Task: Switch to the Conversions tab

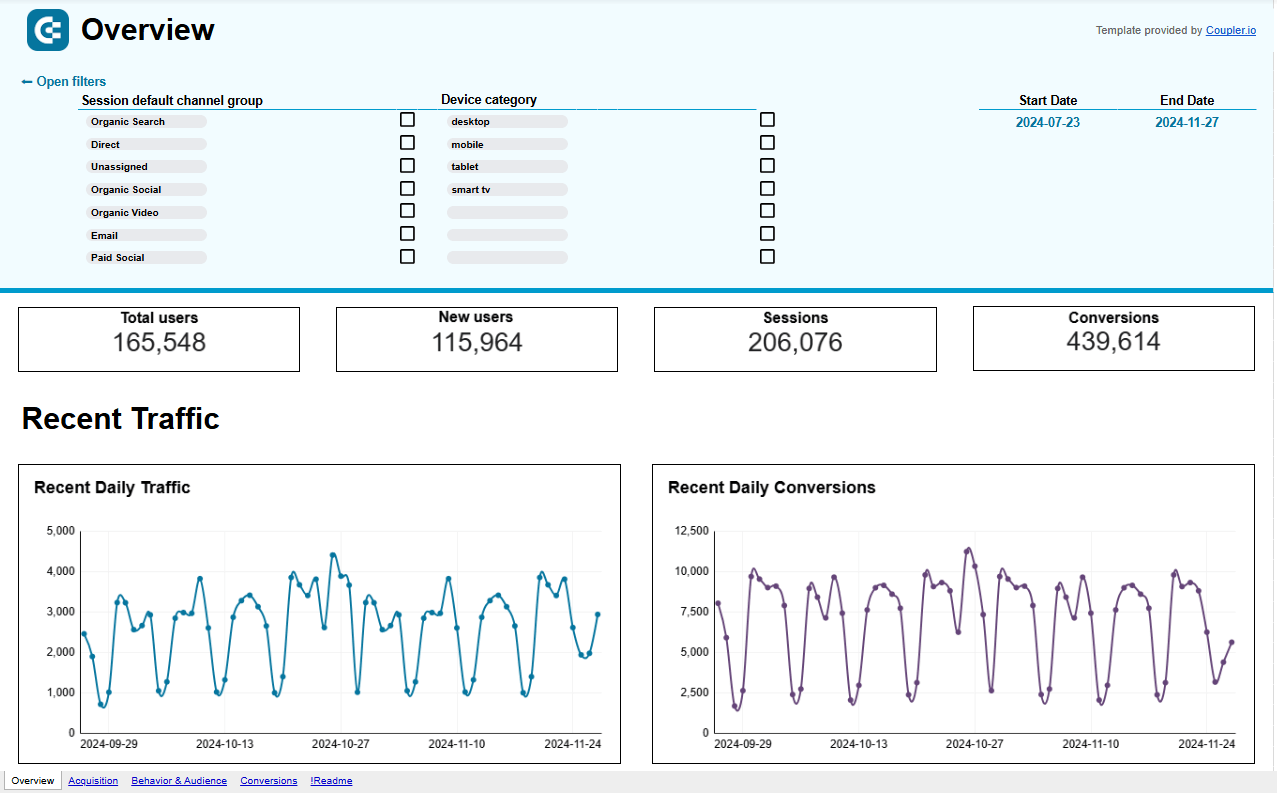Action: click(x=268, y=780)
